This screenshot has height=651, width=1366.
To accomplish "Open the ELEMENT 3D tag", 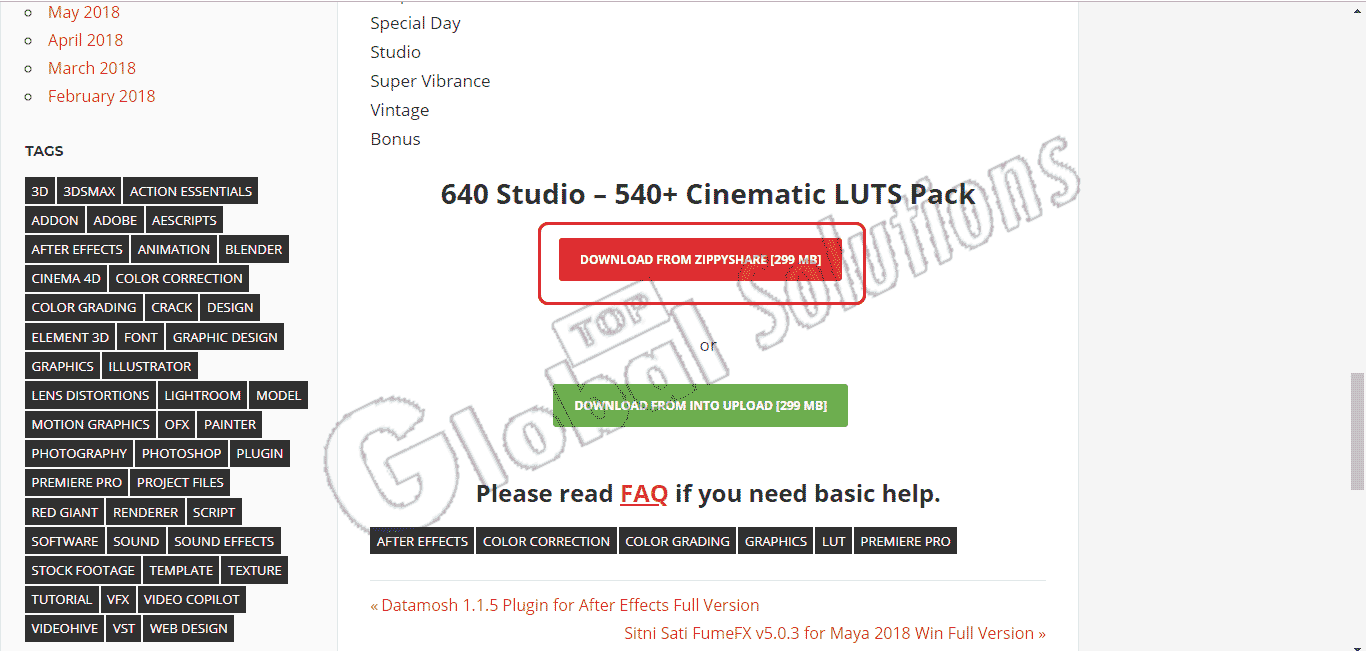I will (70, 337).
